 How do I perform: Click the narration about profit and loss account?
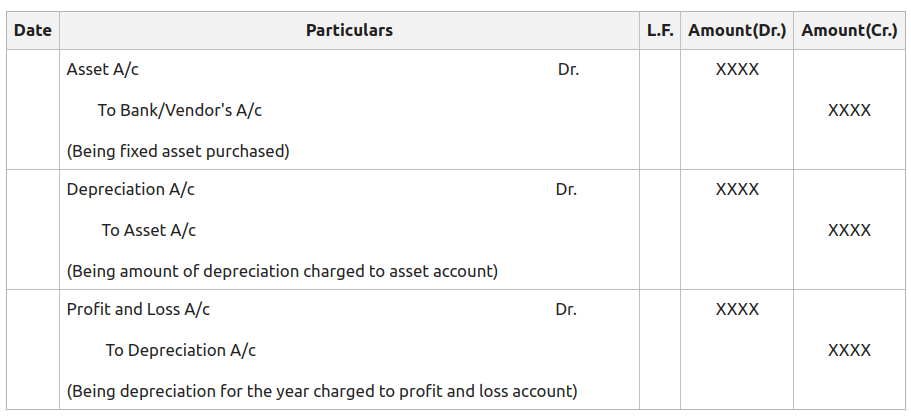point(322,391)
